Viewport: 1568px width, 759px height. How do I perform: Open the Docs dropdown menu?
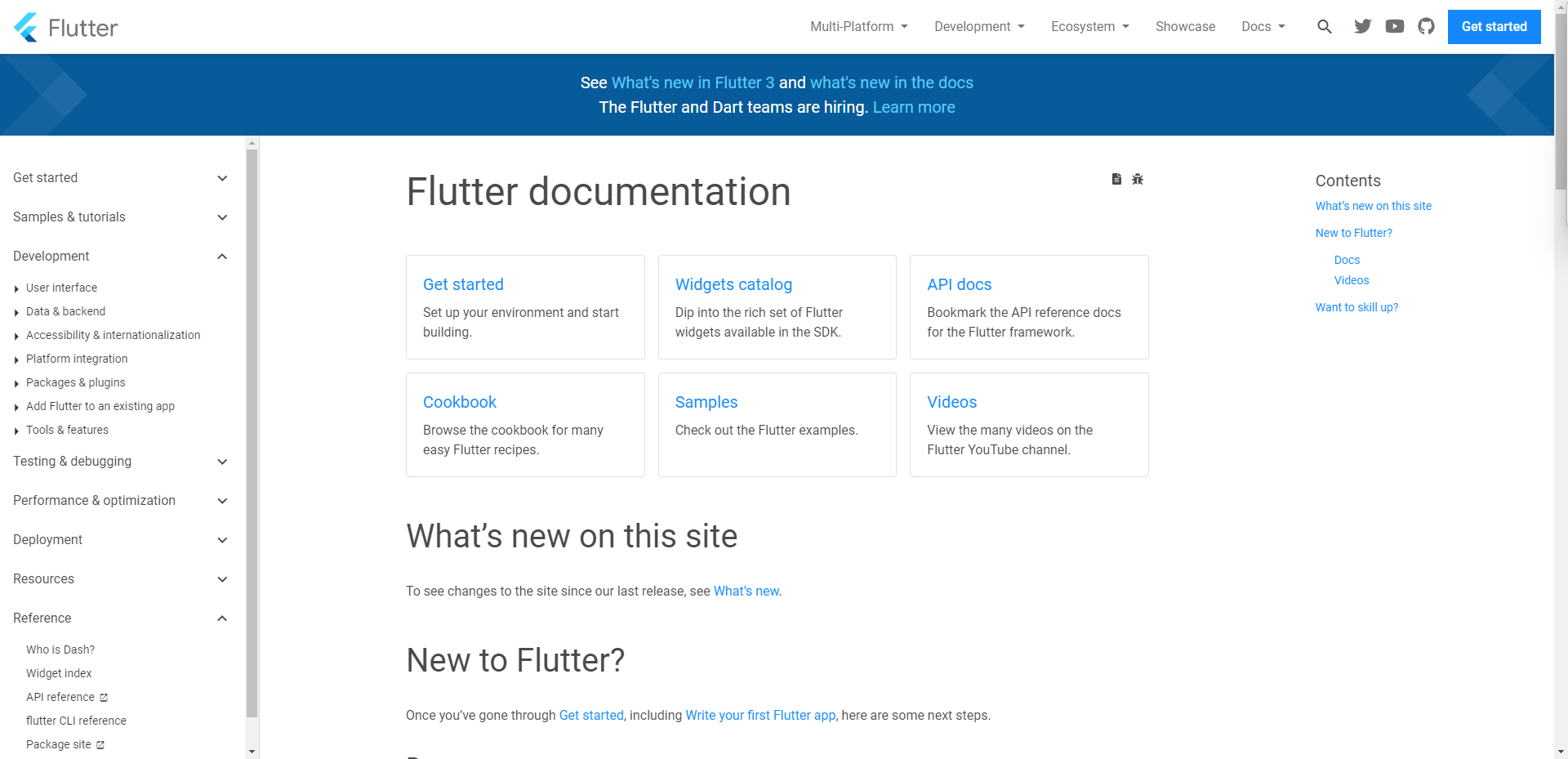1263,27
